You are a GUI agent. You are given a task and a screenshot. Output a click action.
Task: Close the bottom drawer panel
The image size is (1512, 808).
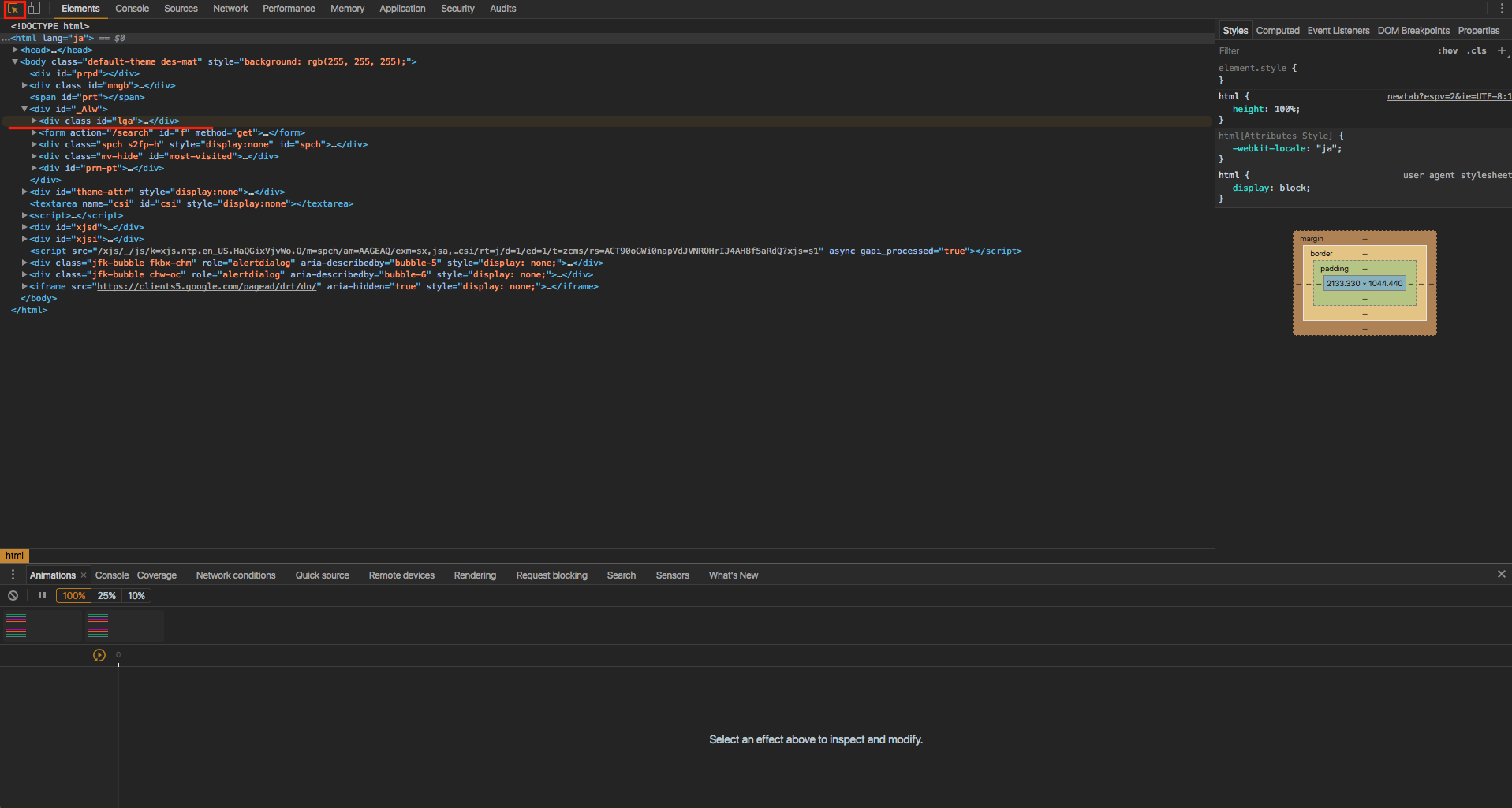pos(1502,574)
